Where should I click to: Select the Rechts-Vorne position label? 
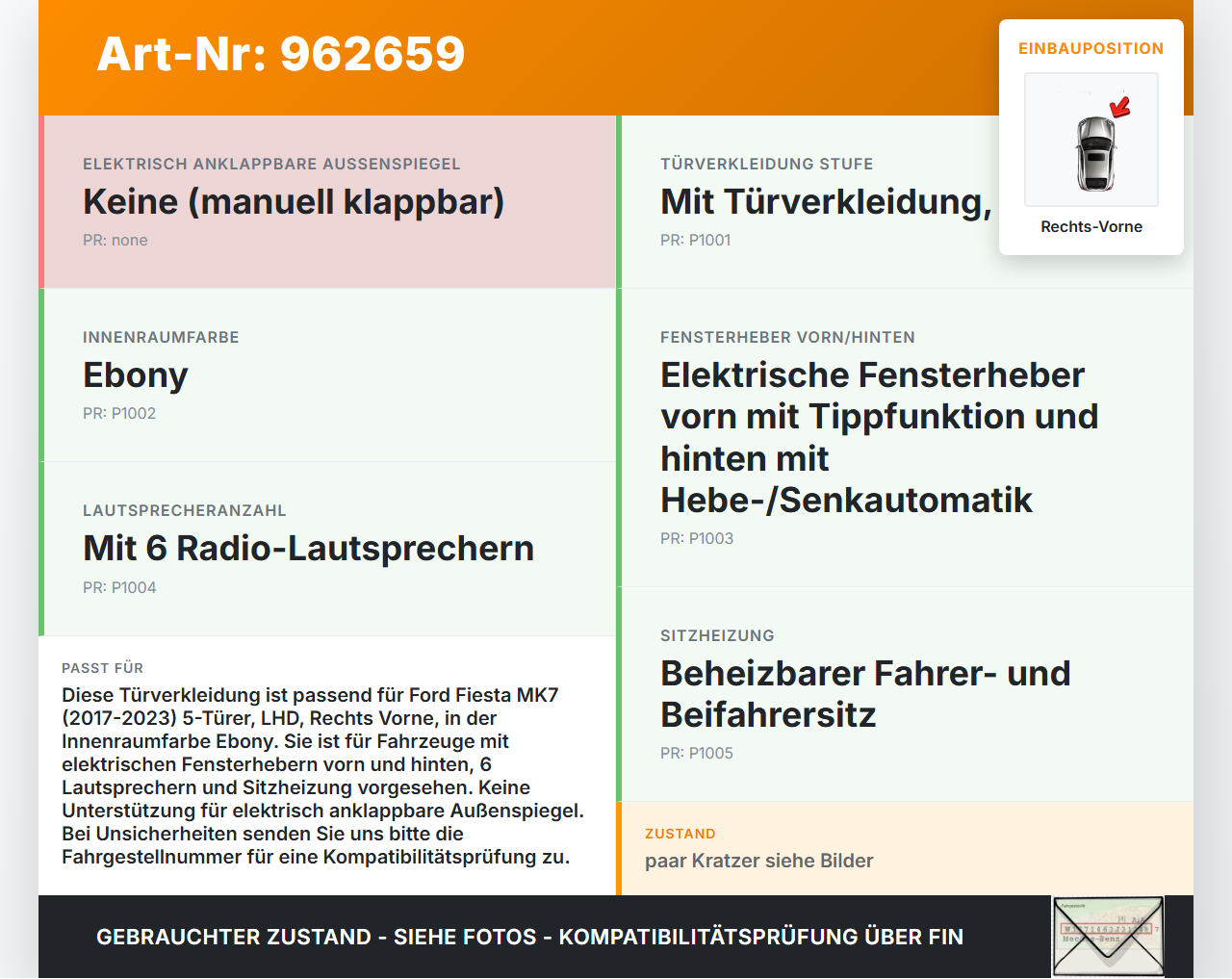click(1091, 226)
